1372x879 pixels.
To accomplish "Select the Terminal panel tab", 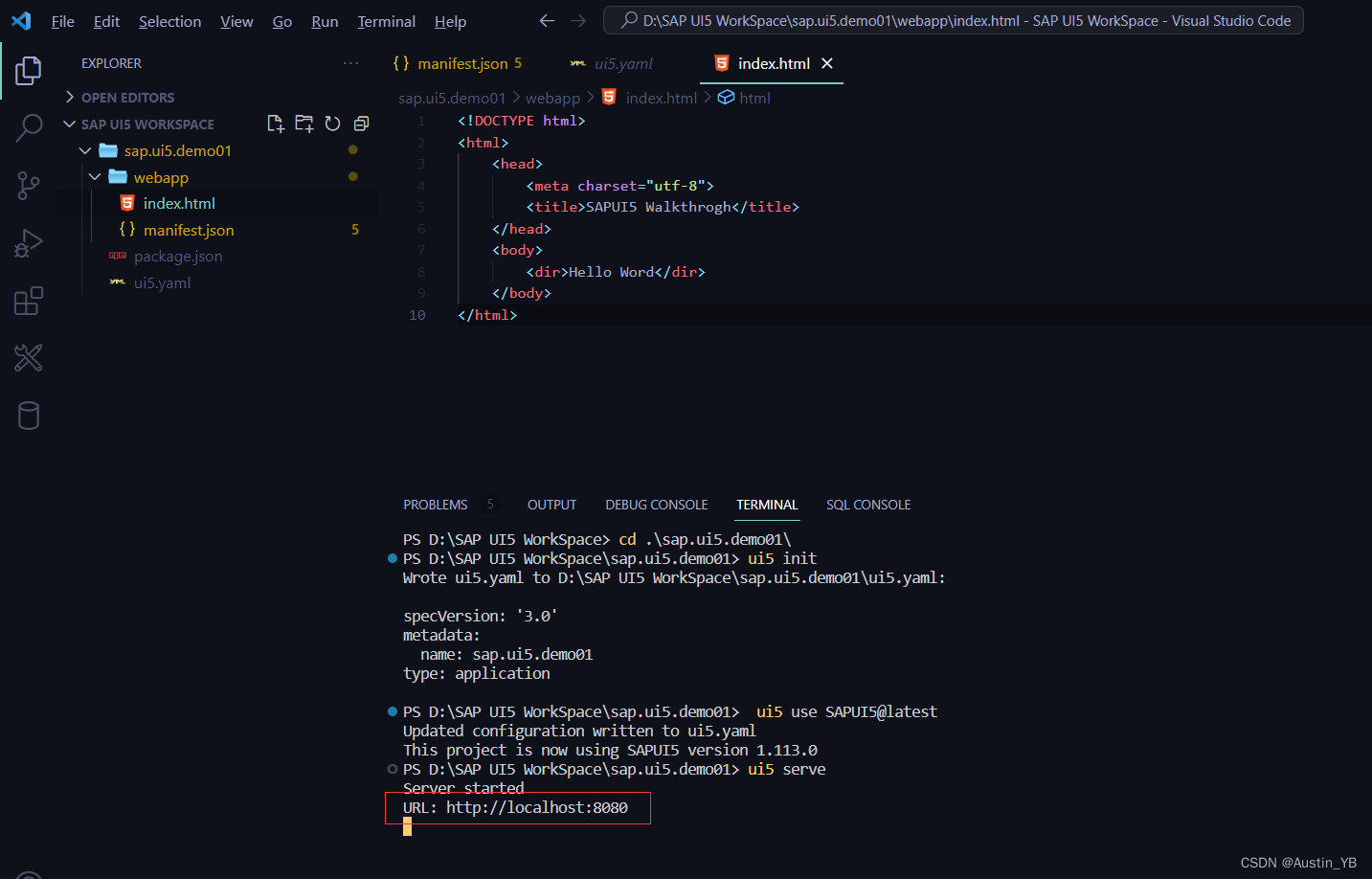I will (767, 505).
